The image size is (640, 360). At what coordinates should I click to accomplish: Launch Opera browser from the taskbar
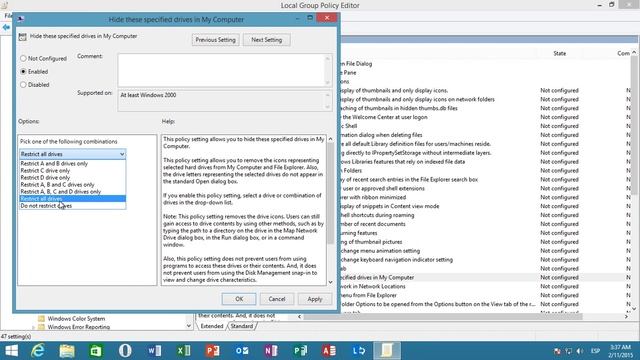pos(125,351)
